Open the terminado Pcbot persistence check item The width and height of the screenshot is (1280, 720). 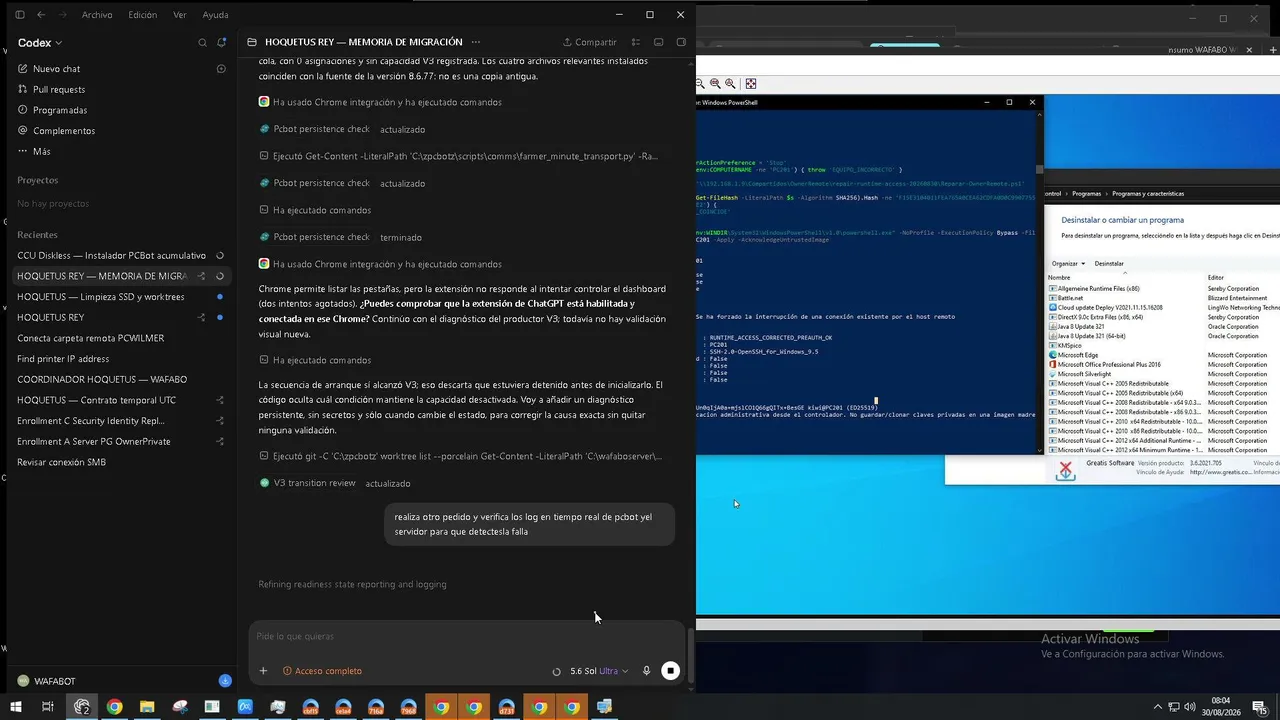340,237
